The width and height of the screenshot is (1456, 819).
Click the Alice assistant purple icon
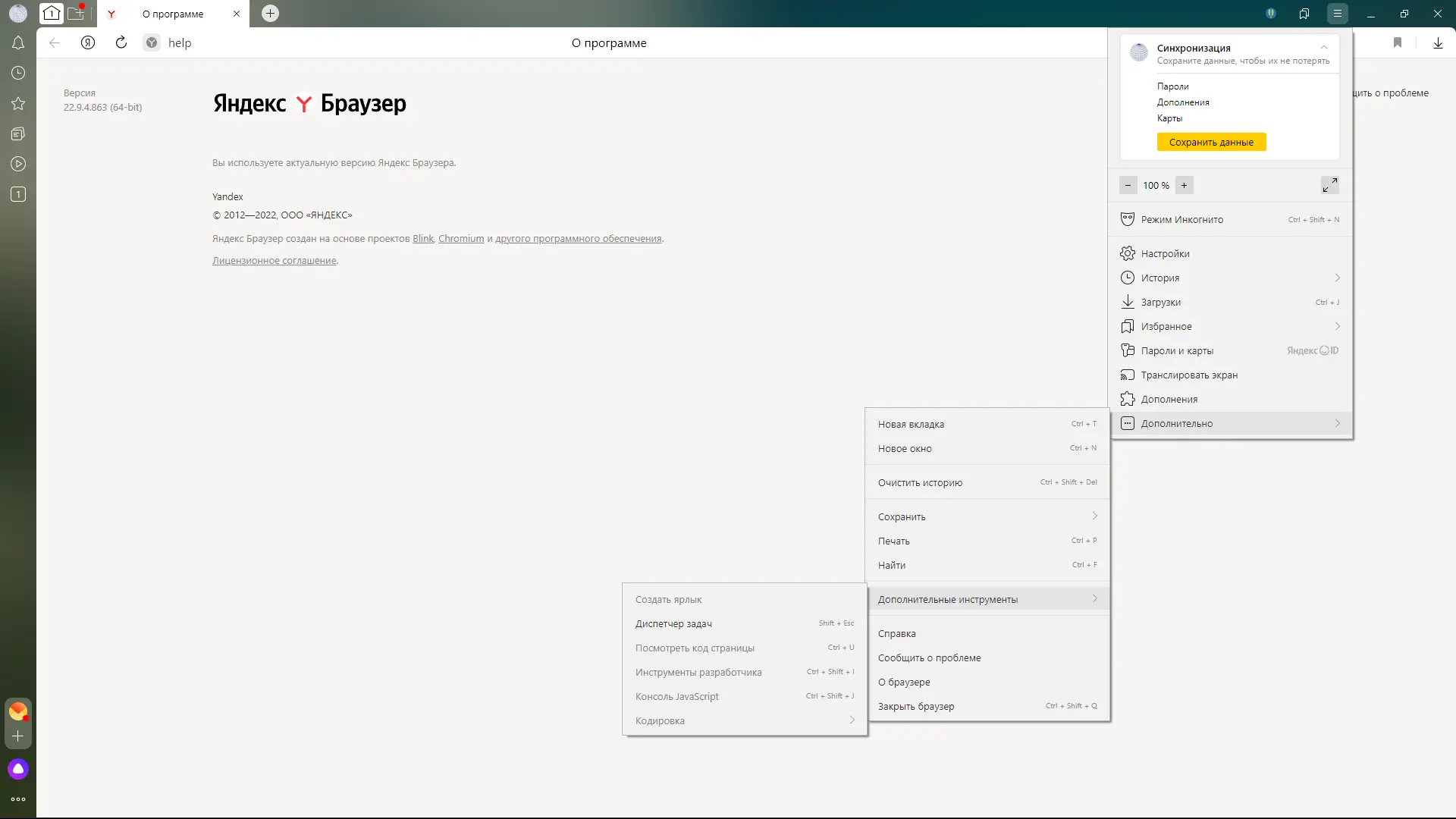pyautogui.click(x=18, y=769)
